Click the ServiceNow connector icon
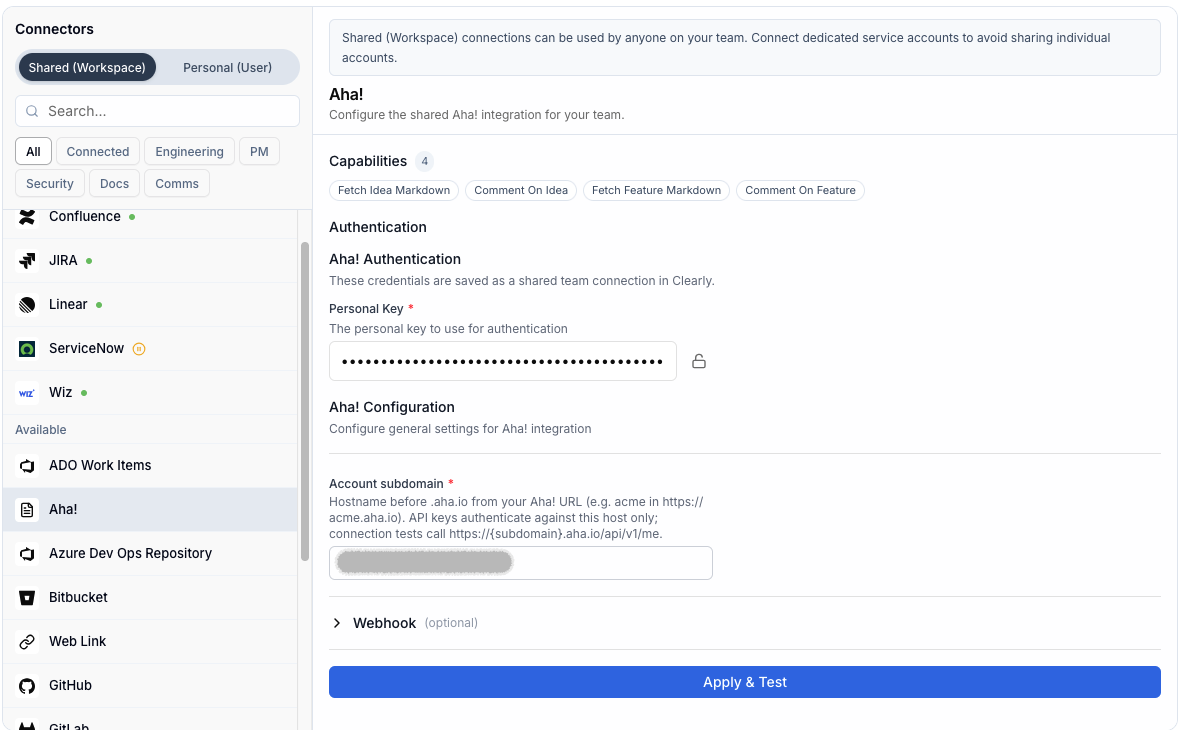The width and height of the screenshot is (1181, 730). click(27, 349)
